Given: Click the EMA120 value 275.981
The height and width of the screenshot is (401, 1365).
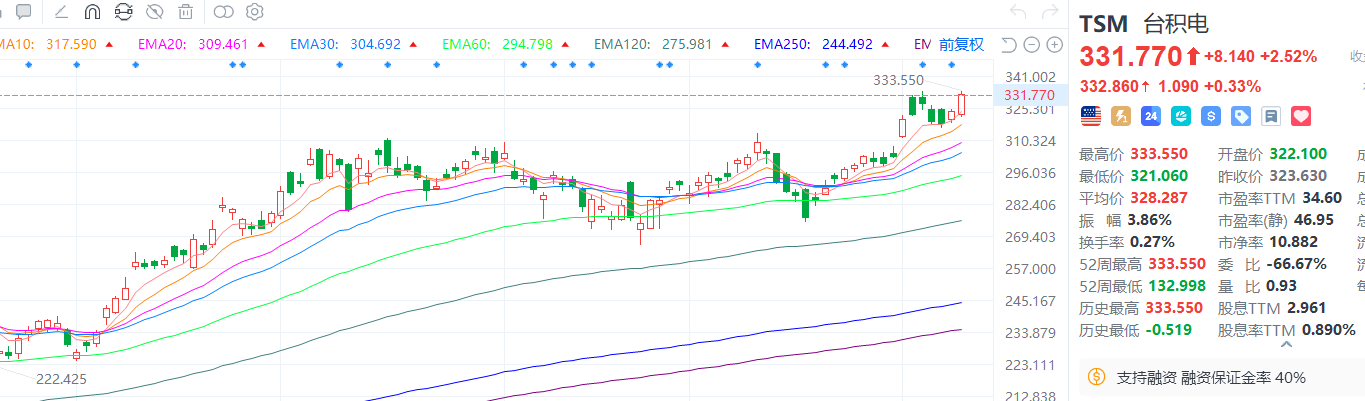Looking at the screenshot, I should point(687,44).
